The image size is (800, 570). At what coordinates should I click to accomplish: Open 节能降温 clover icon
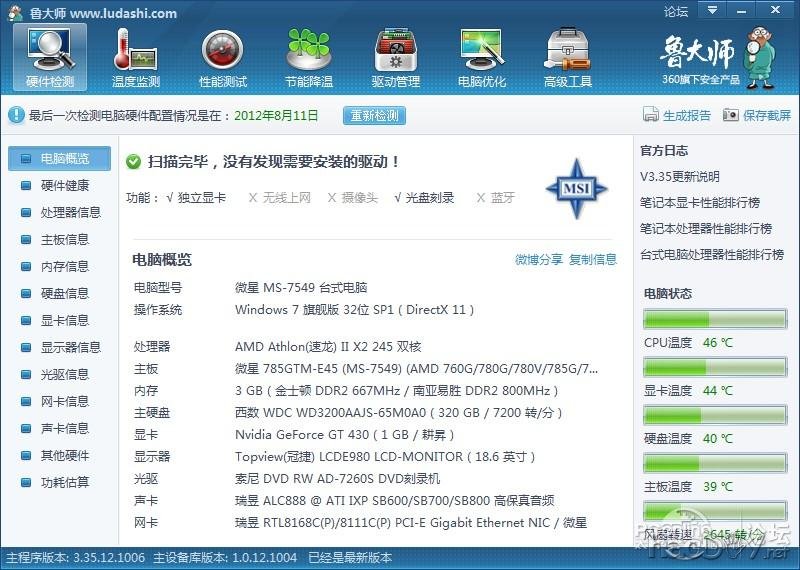pyautogui.click(x=308, y=57)
